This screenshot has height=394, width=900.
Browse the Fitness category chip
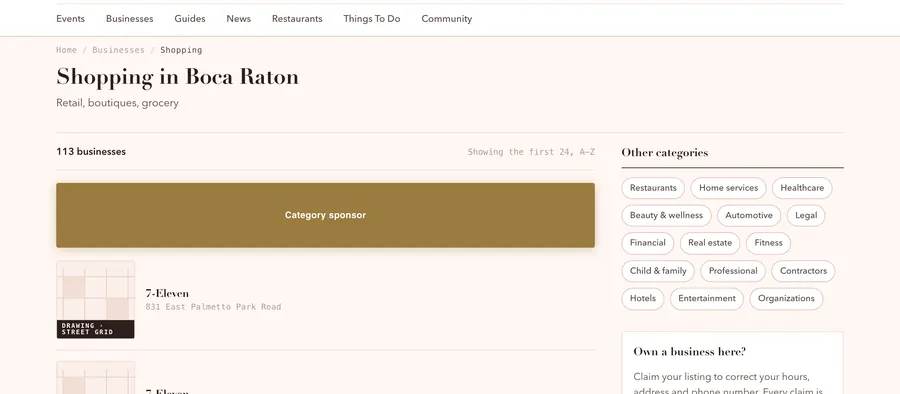(769, 243)
